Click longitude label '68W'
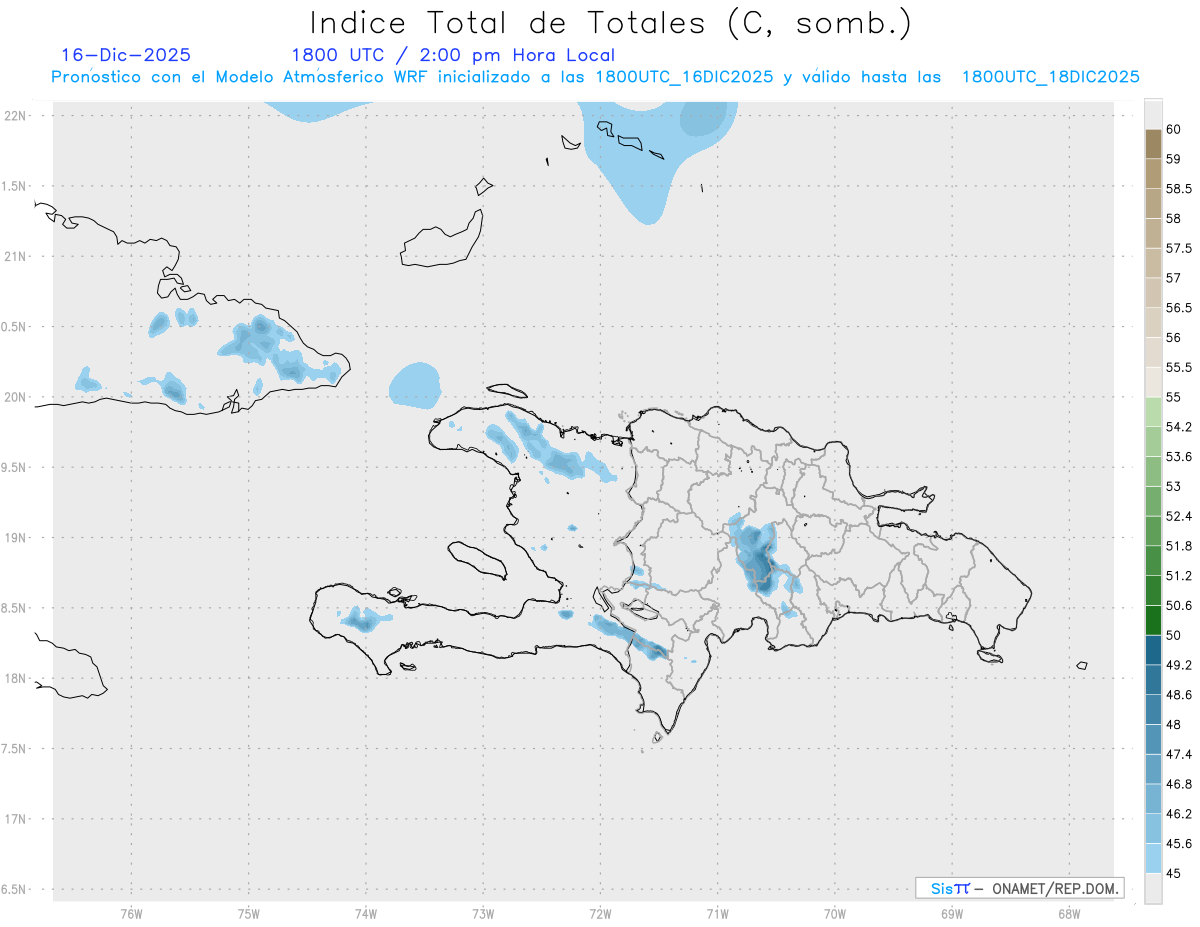 (x=1069, y=913)
